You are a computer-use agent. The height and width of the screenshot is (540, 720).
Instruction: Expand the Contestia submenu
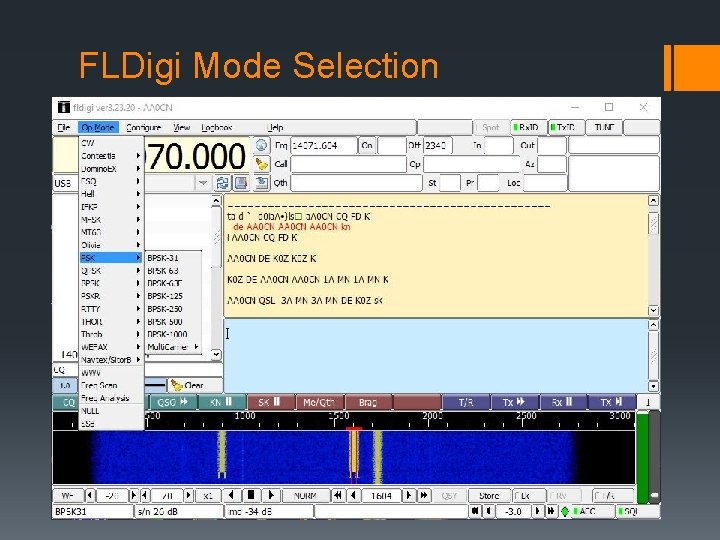[x=111, y=156]
